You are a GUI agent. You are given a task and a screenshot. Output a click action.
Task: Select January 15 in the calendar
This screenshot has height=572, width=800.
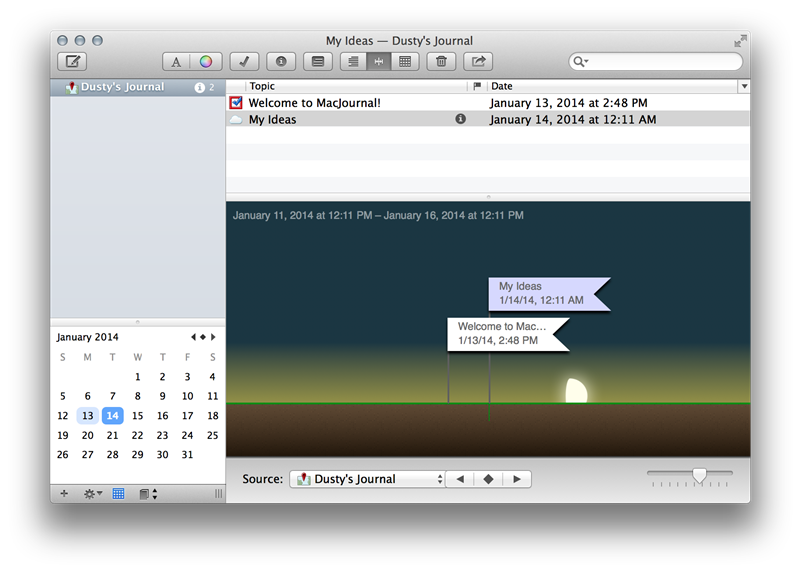[138, 415]
